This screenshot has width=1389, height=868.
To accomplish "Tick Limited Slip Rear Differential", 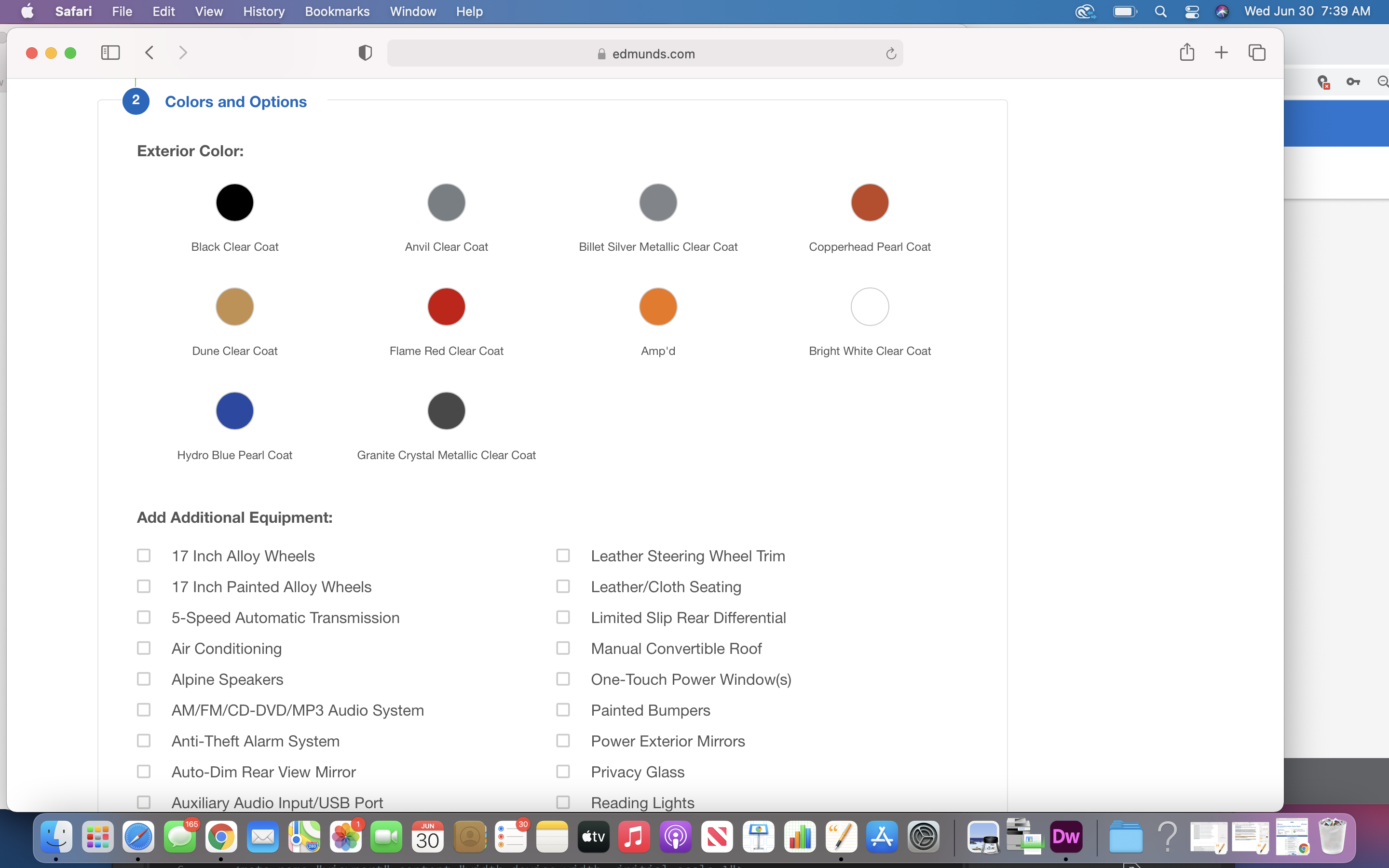I will tap(563, 617).
